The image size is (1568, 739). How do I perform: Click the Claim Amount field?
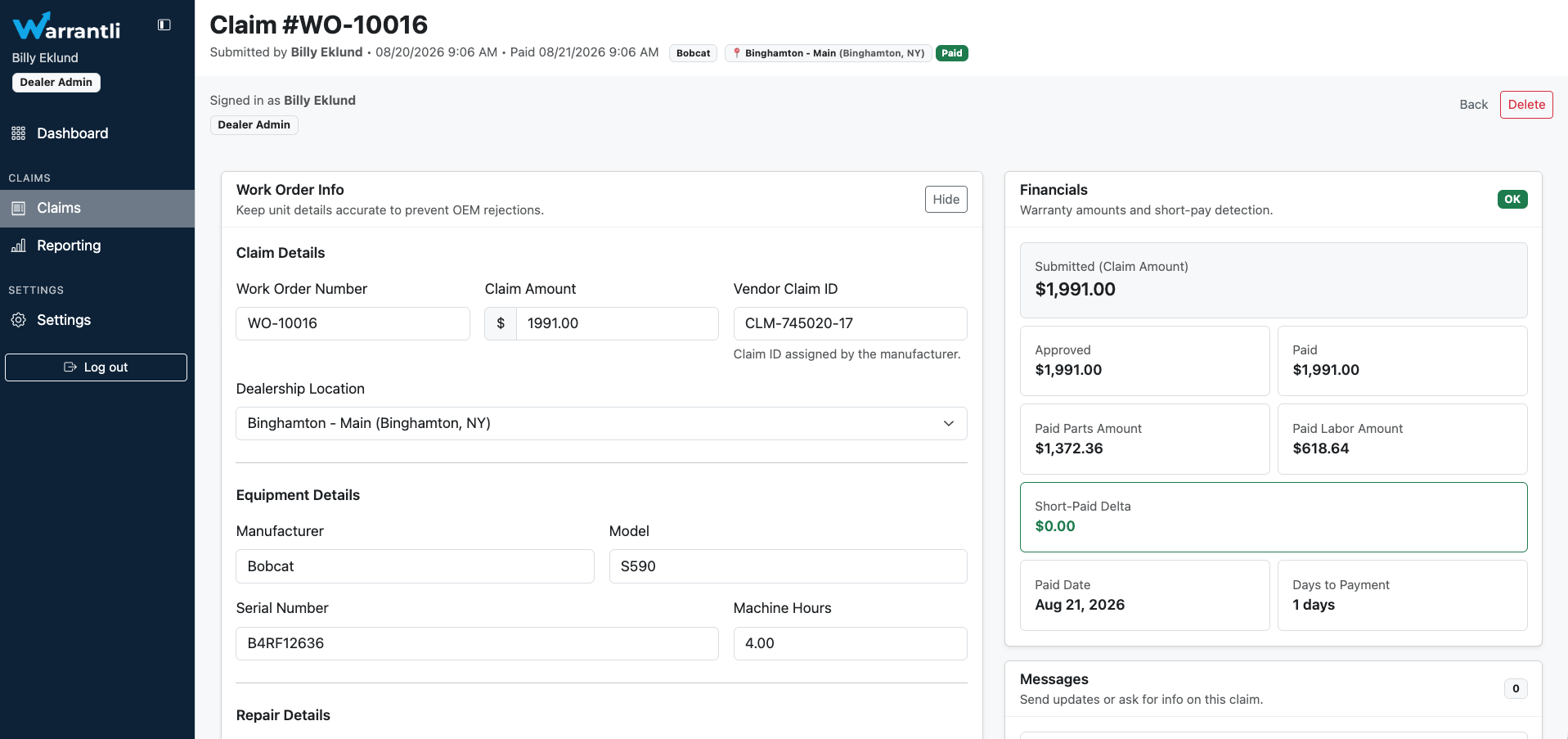[x=617, y=323]
